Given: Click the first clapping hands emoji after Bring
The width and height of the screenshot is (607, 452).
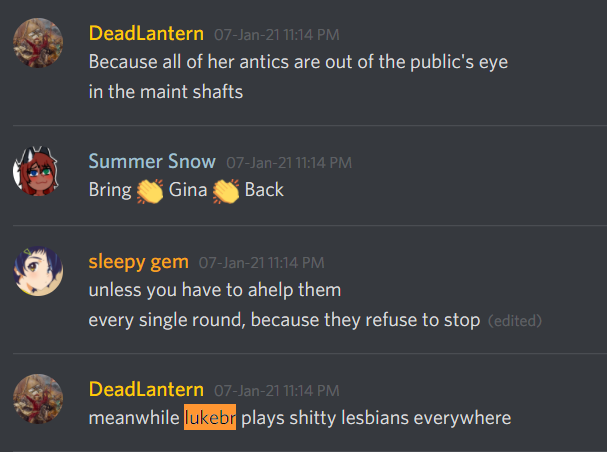Looking at the screenshot, I should point(150,191).
